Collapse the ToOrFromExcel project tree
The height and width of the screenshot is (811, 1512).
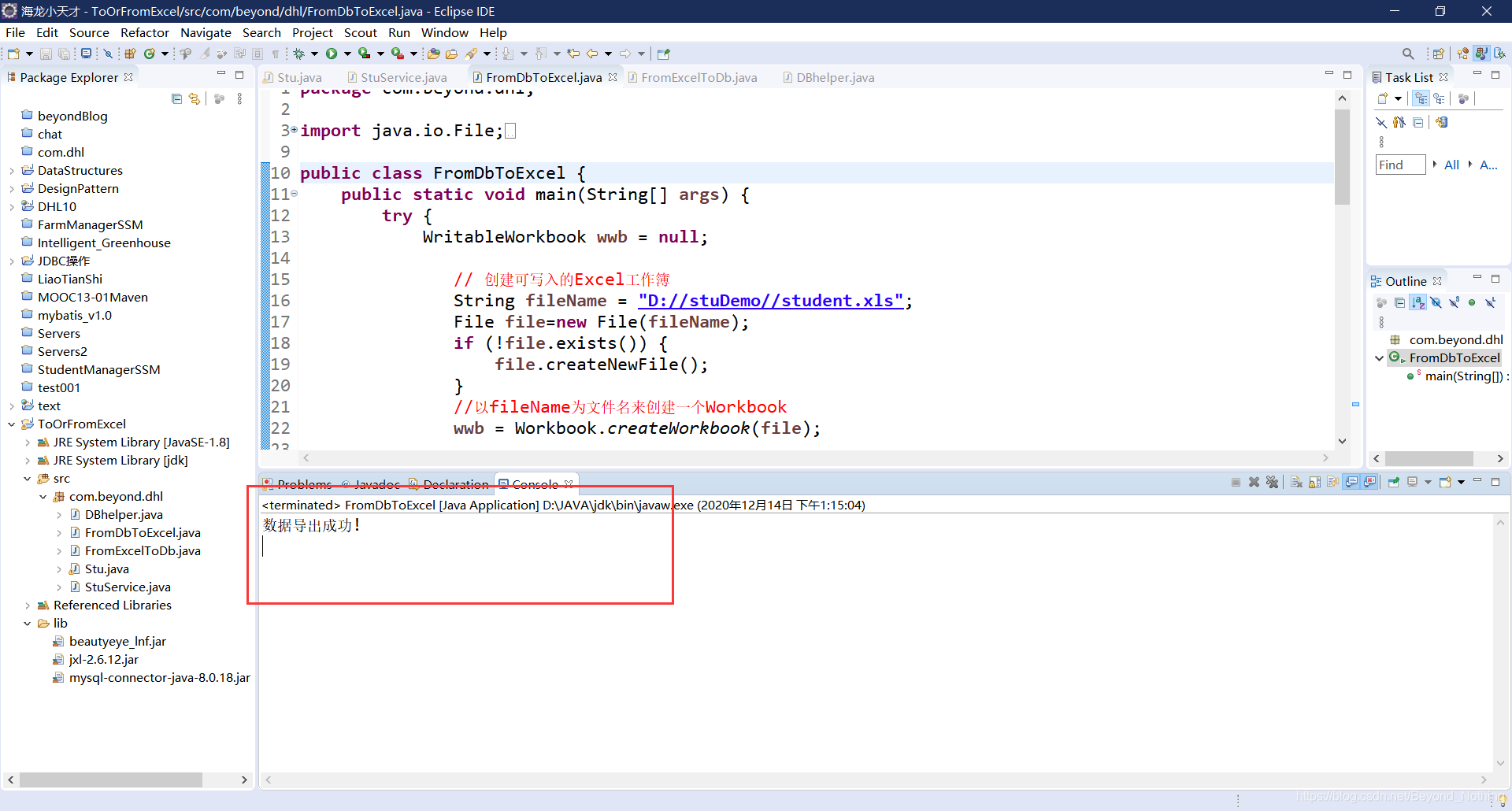point(11,424)
